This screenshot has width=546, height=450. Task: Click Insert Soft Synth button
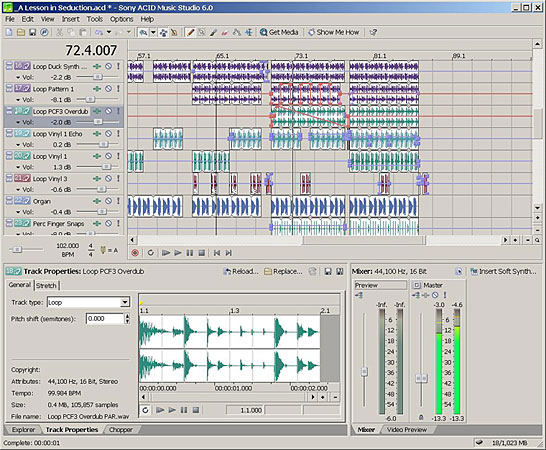(503, 272)
